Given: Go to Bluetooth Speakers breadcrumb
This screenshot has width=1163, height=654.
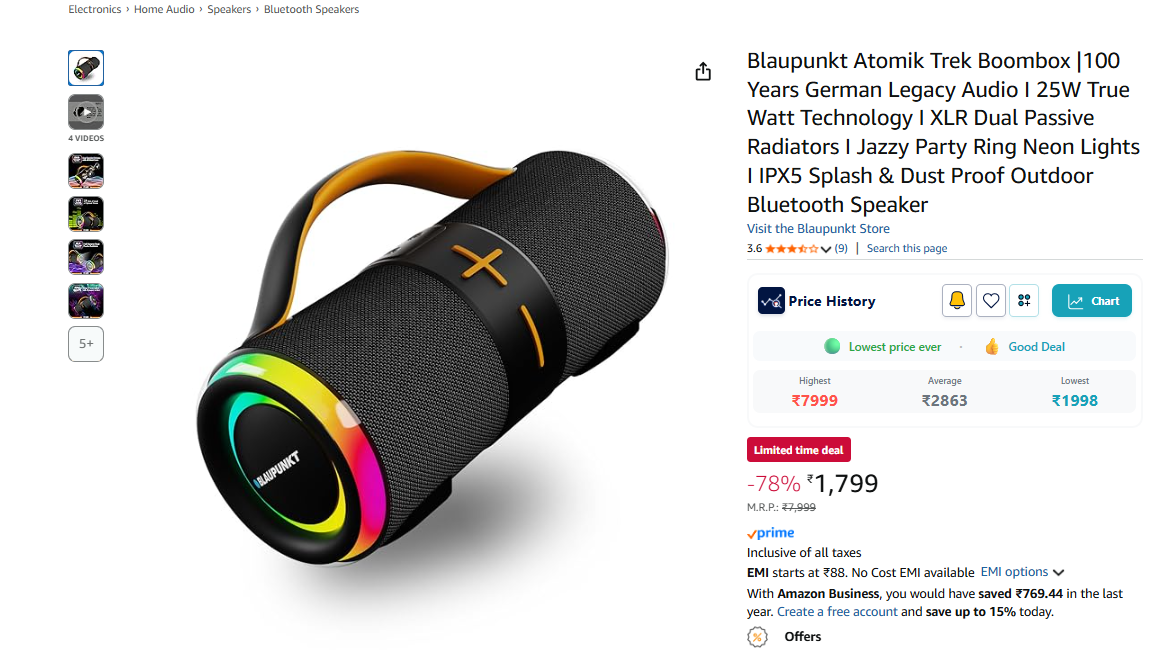Looking at the screenshot, I should (311, 9).
